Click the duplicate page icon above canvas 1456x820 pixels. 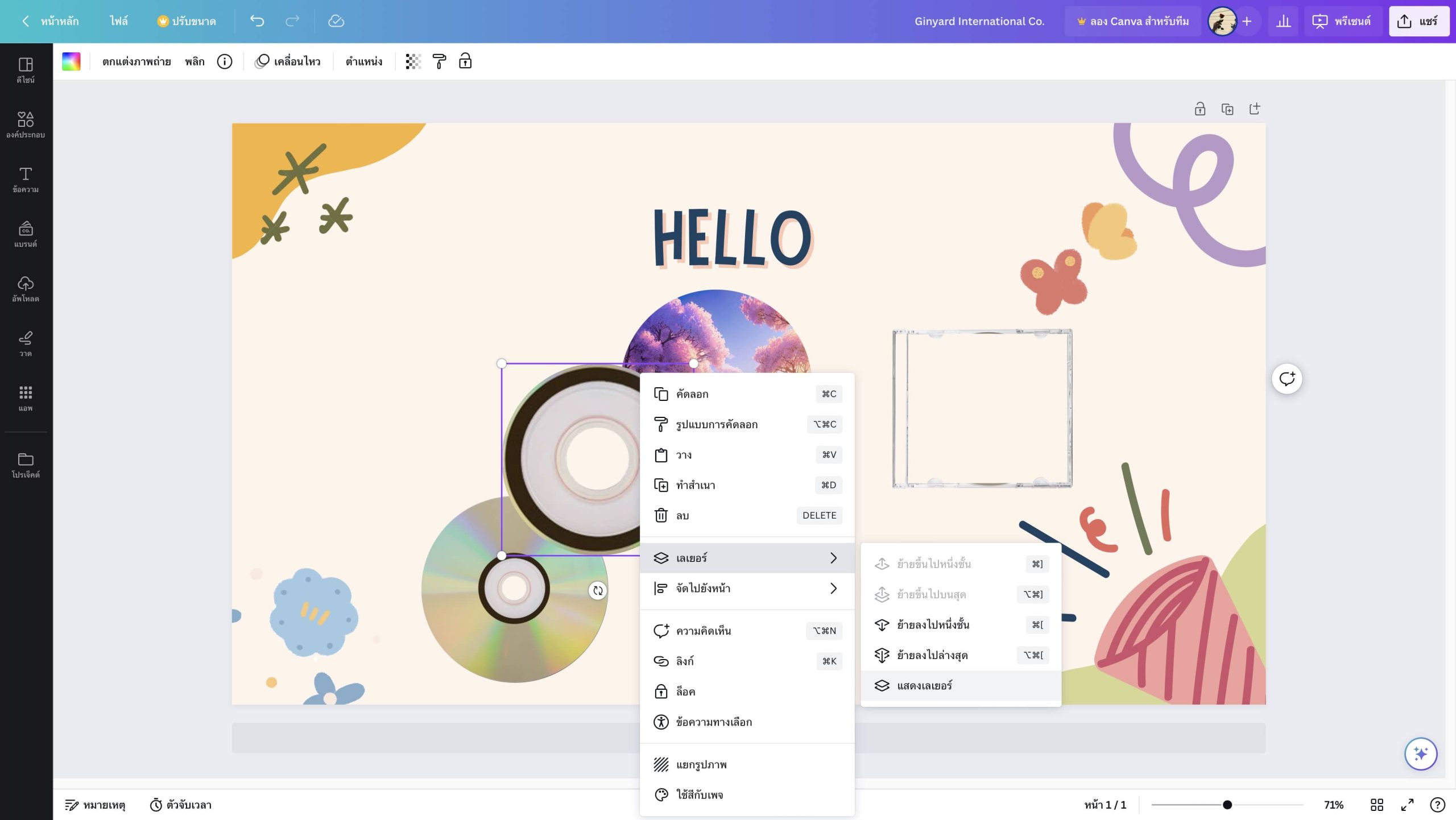point(1227,109)
